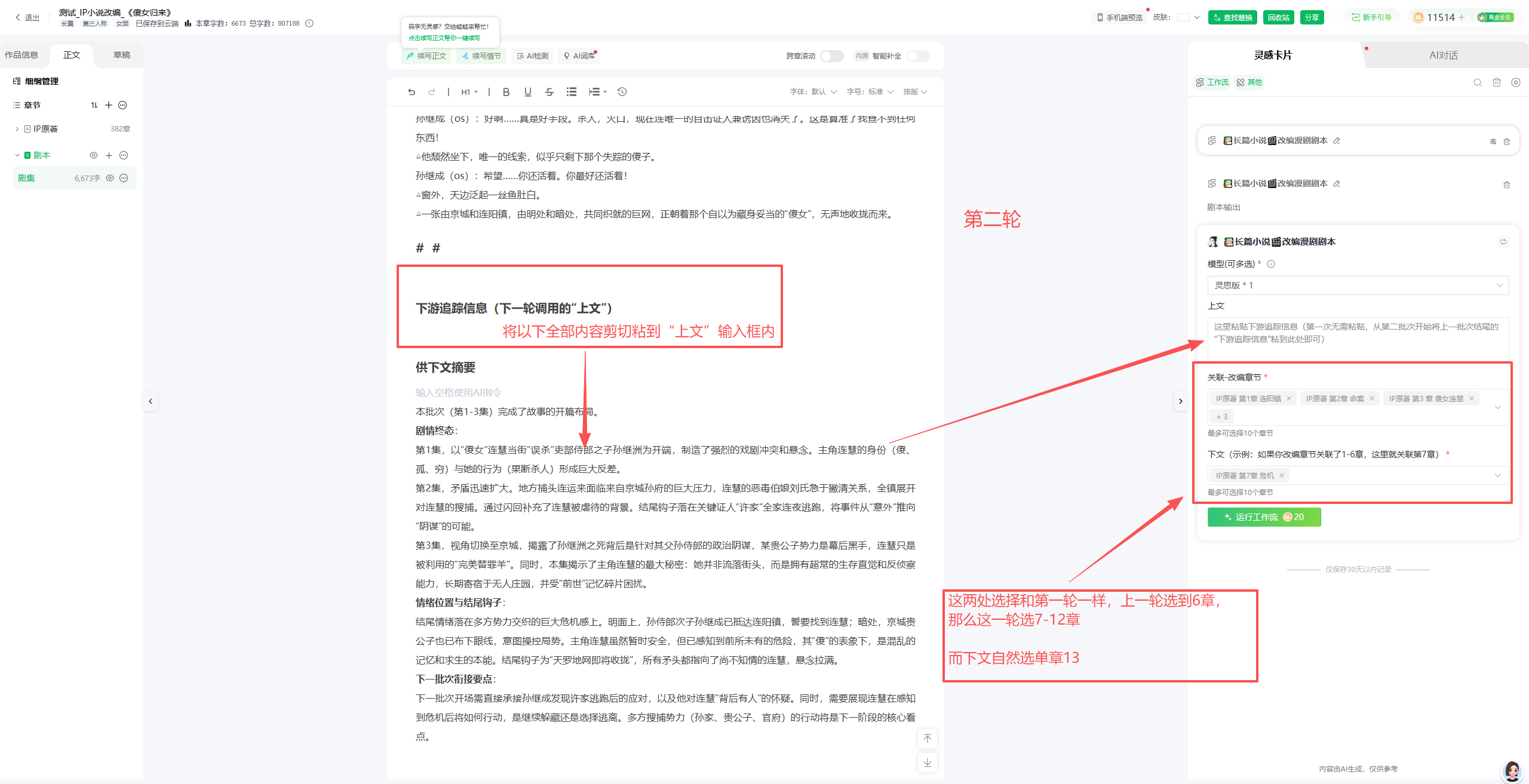Open the star favorites icon in cards panel
Screen dimensions: 1529x784
click(x=1516, y=82)
